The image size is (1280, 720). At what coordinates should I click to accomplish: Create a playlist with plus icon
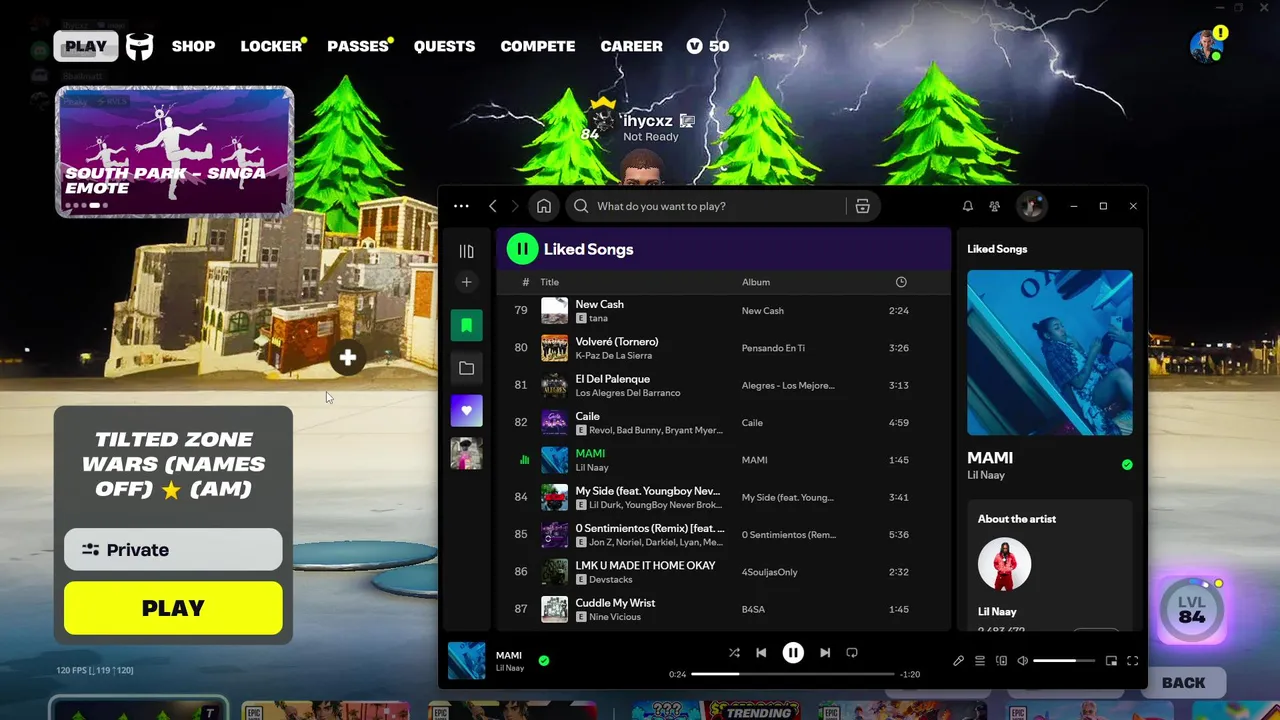(x=466, y=282)
